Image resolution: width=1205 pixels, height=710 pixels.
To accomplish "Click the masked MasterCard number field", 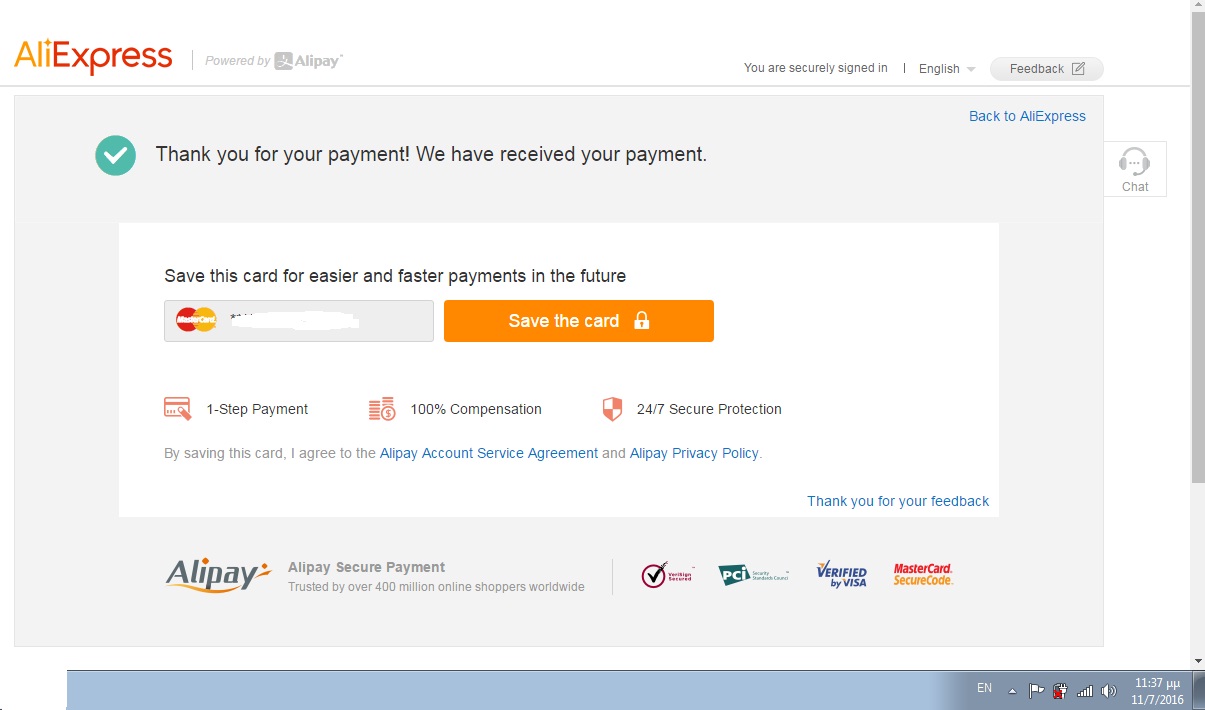I will tap(299, 321).
